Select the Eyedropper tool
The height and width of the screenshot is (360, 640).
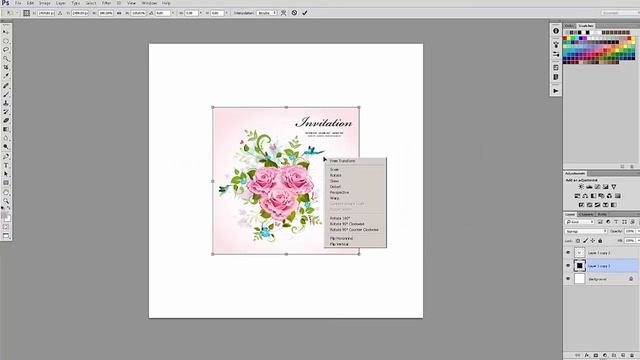point(6,76)
